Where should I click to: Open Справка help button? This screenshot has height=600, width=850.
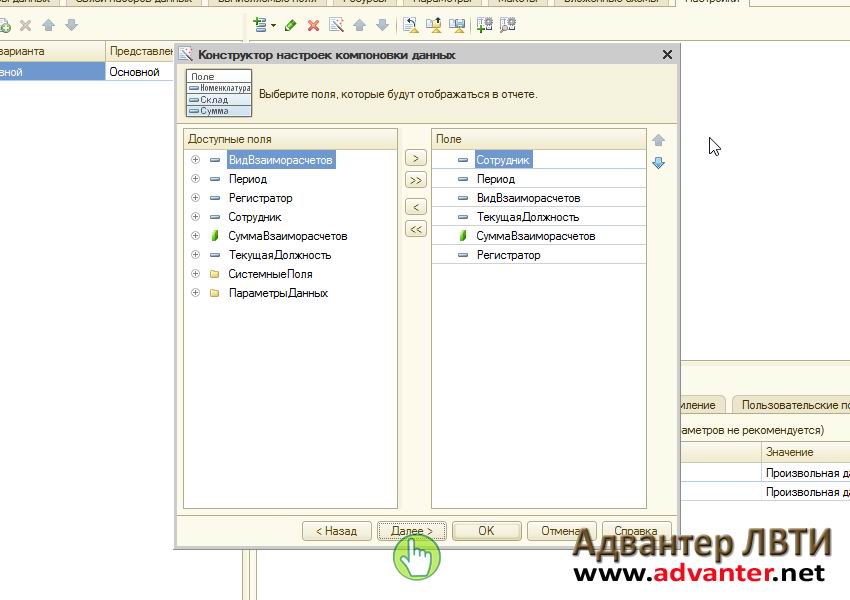coord(636,531)
